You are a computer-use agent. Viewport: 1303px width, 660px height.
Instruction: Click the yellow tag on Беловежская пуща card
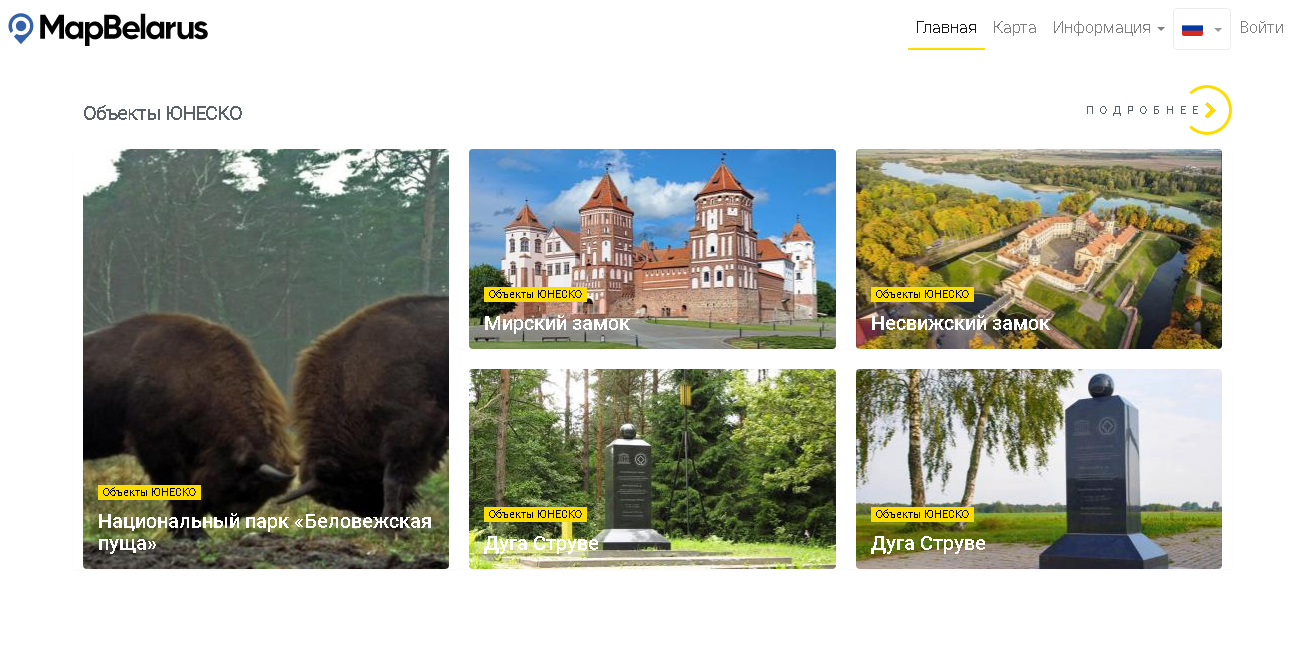click(149, 493)
